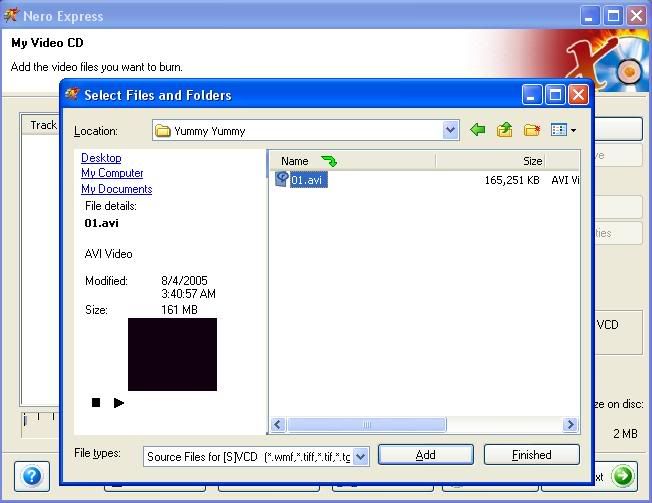Screen dimensions: 652x503
Task: Open the My Documents link
Action: tap(116, 189)
